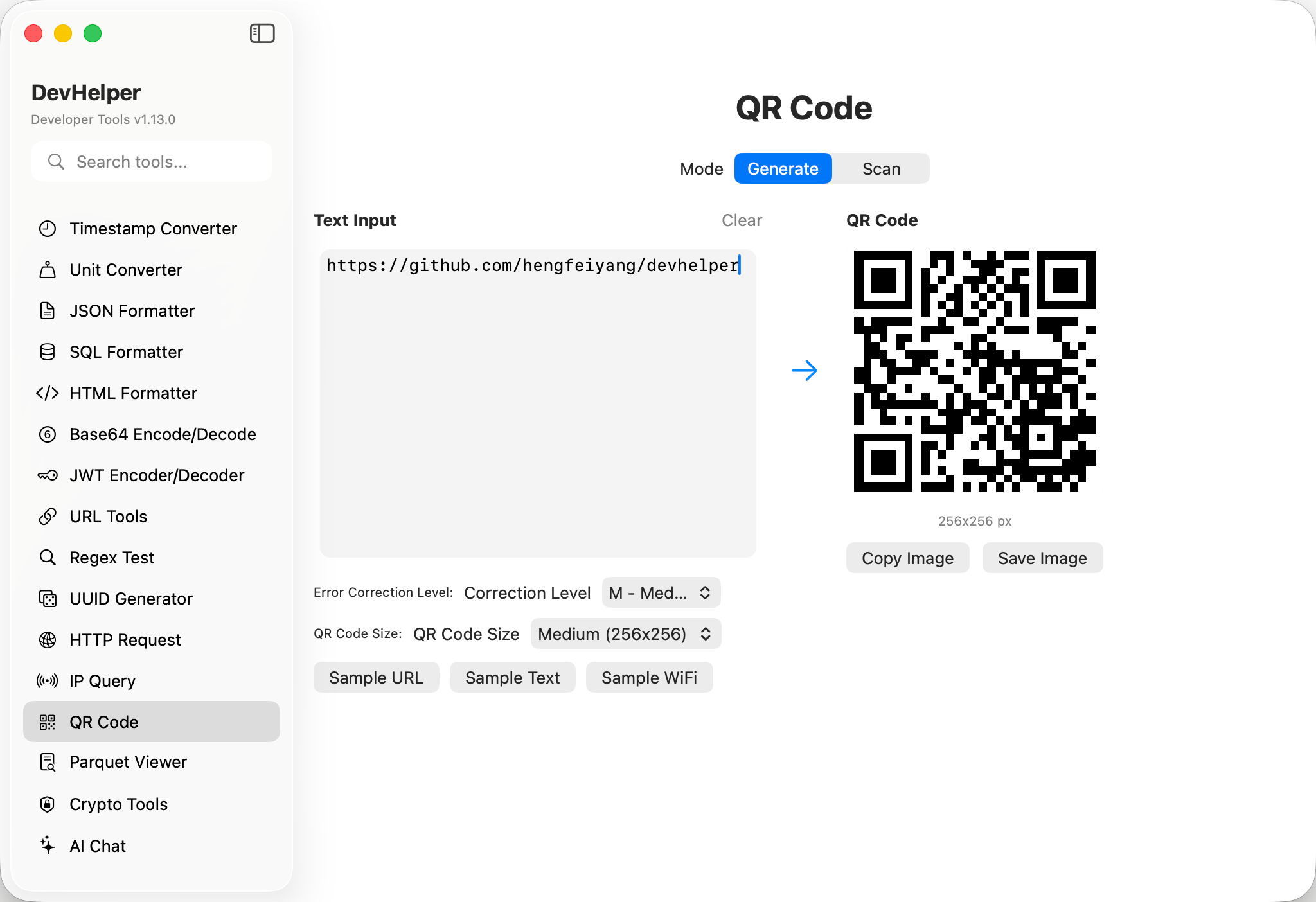Click the JSON Formatter document icon
1316x902 pixels.
(x=48, y=311)
